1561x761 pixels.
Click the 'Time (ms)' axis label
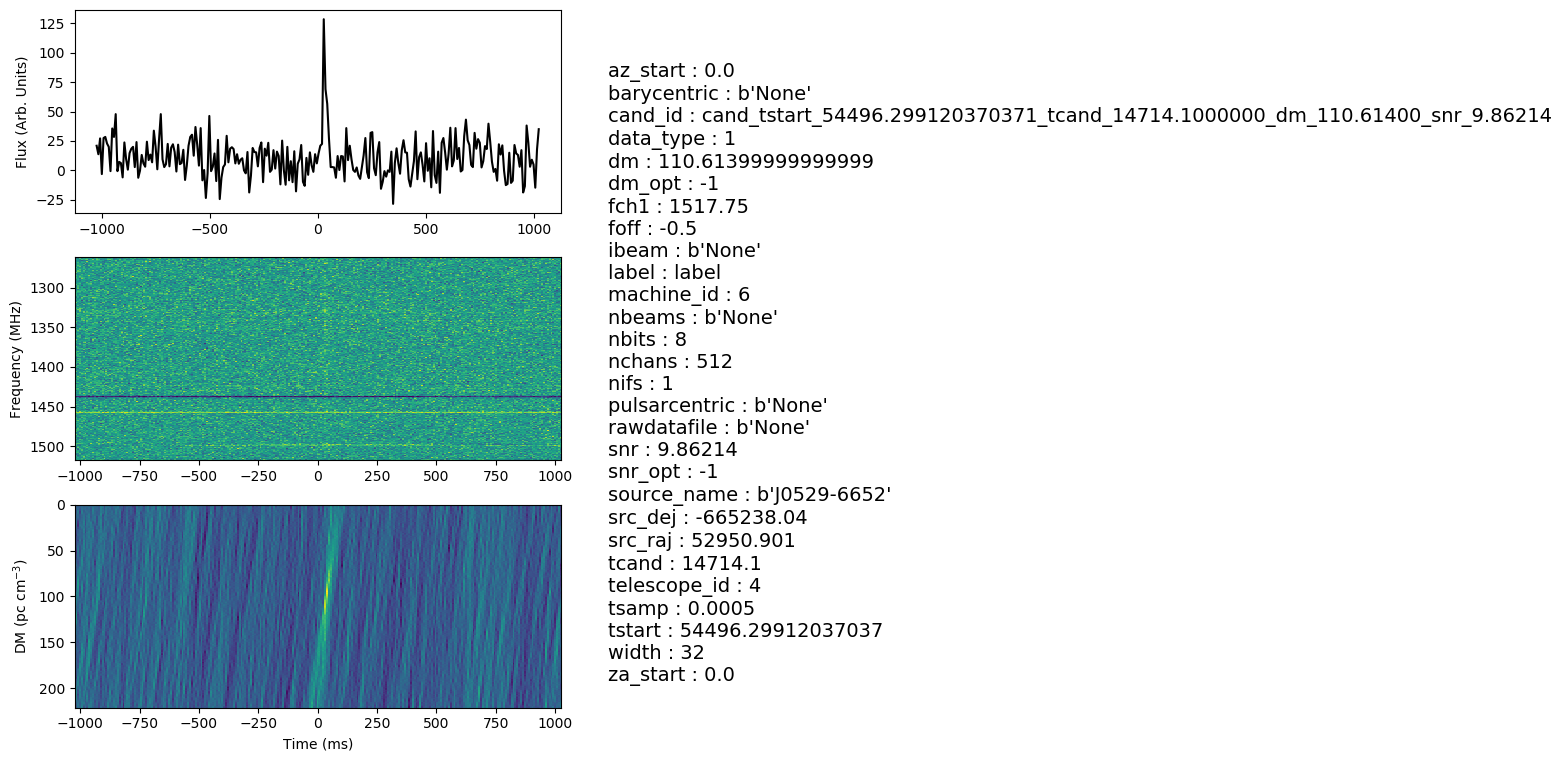(318, 744)
